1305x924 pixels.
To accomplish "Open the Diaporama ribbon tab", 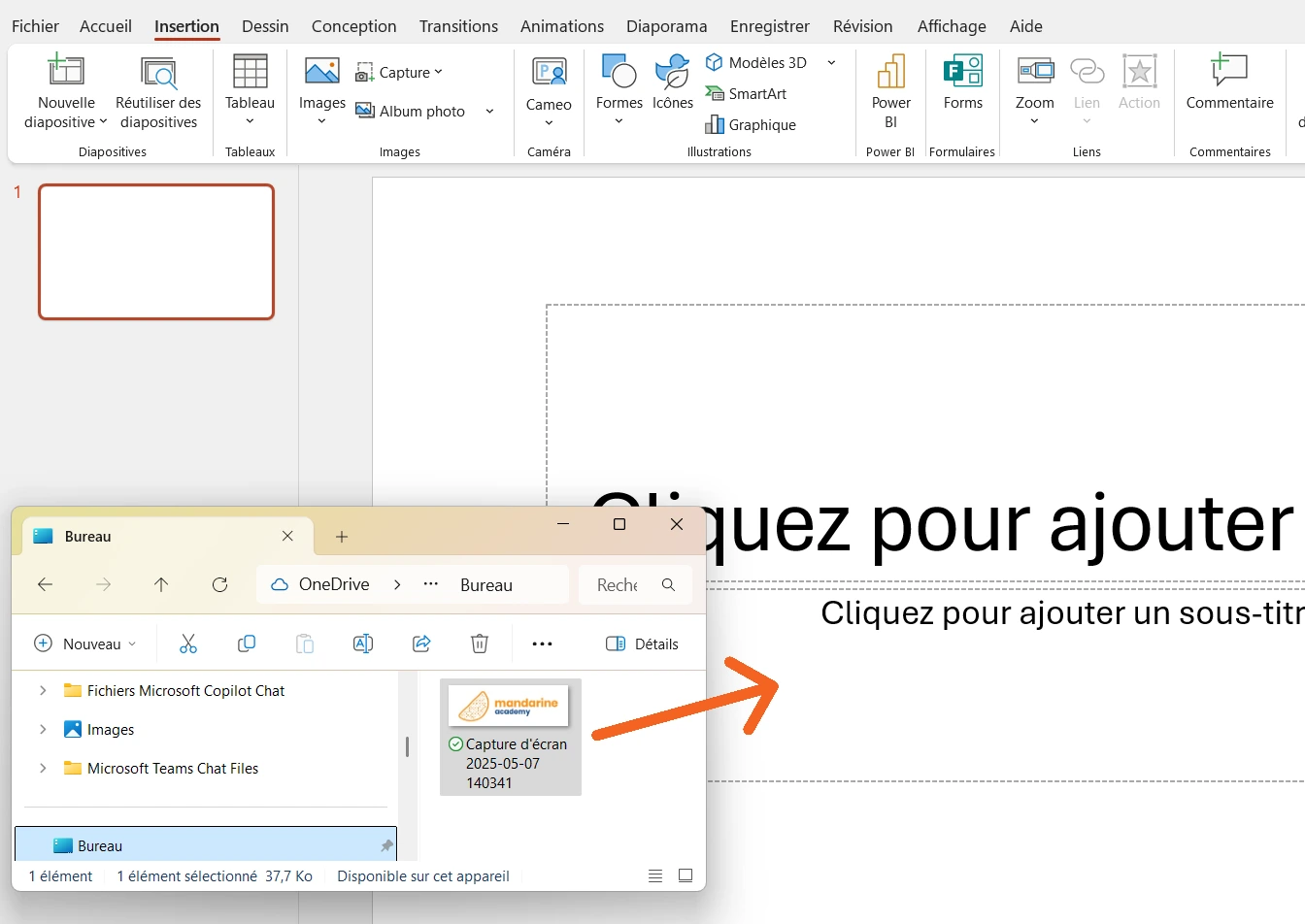I will tap(667, 26).
